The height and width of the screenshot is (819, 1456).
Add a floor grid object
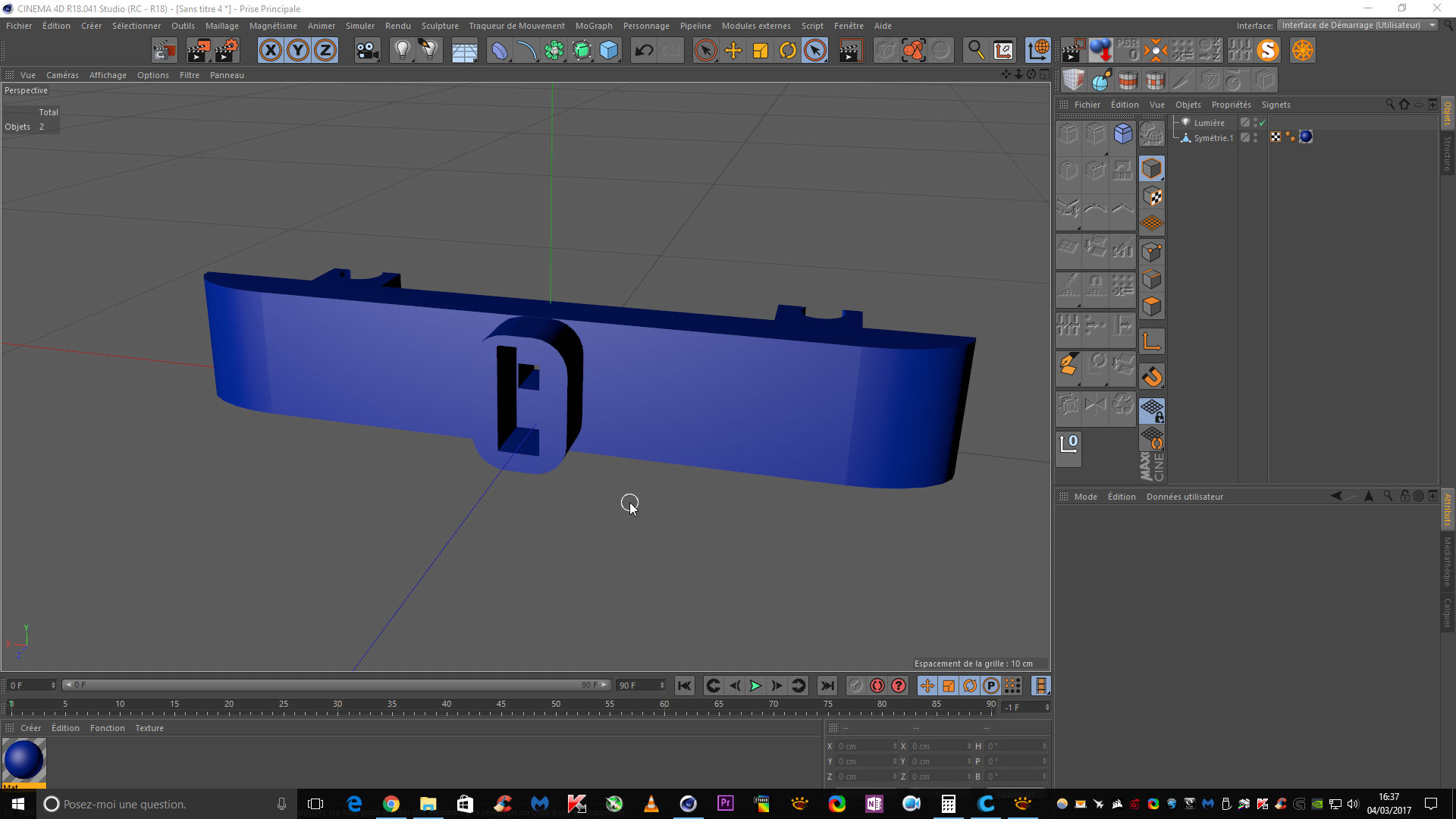464,51
